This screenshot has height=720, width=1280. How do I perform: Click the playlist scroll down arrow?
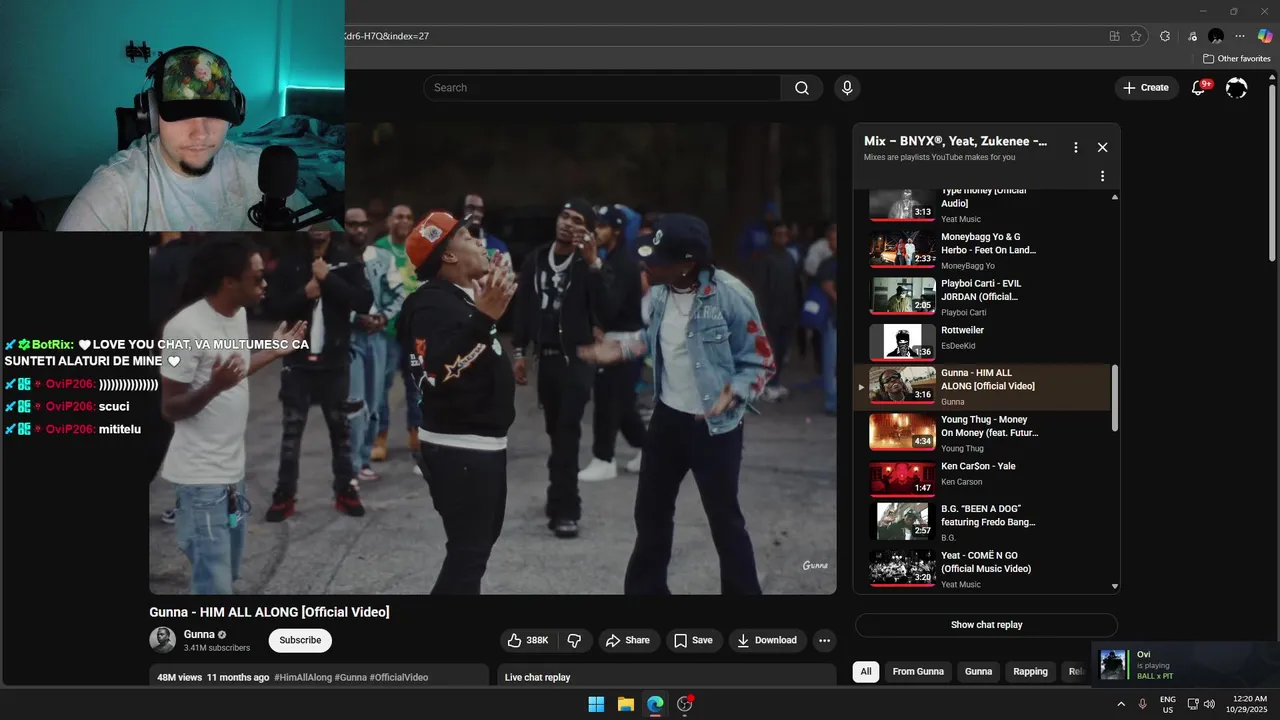click(1115, 586)
